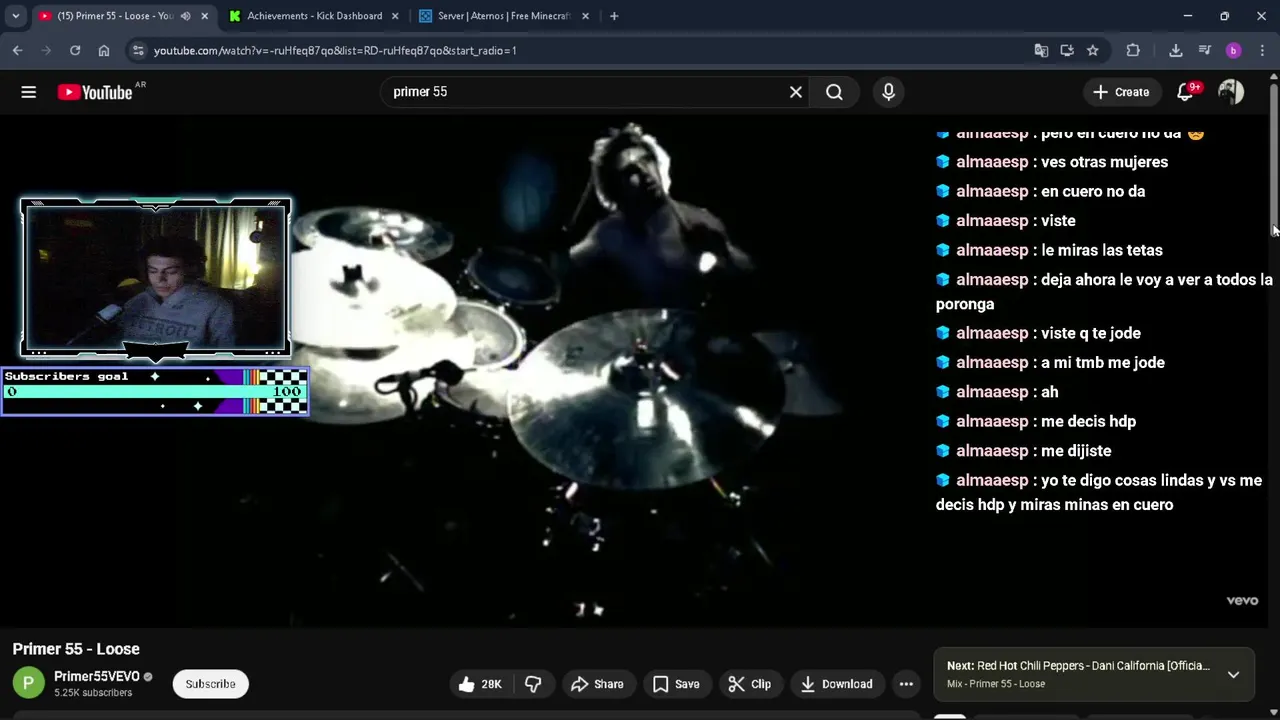Click chat line 'viste q te jode'

[x=1090, y=333]
